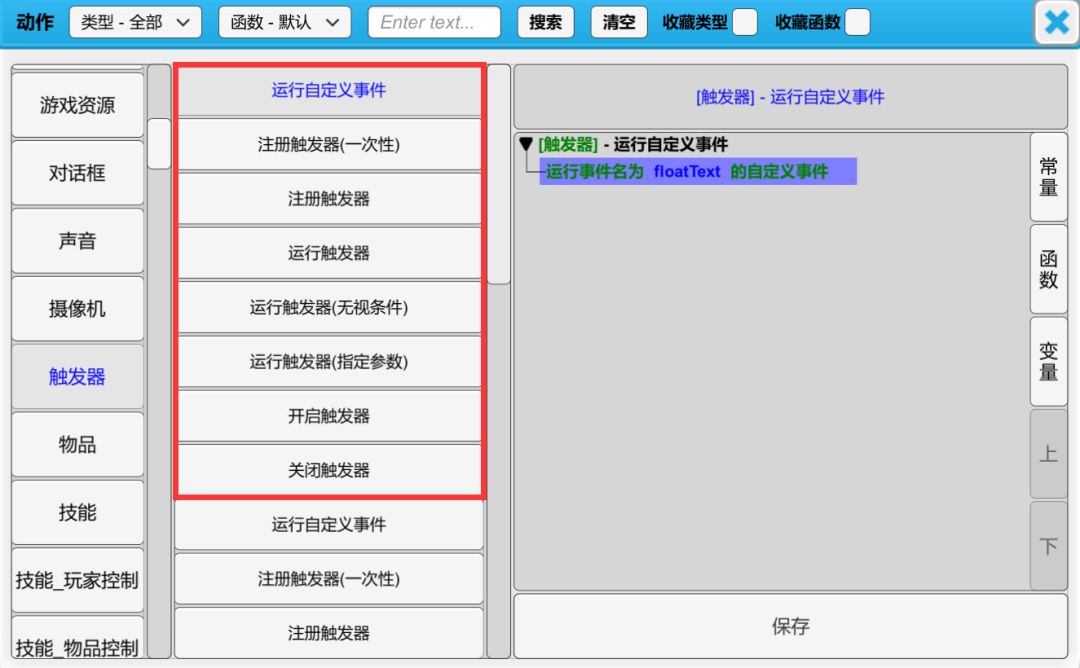
Task: Switch to the 变量 side tab
Action: (1048, 361)
